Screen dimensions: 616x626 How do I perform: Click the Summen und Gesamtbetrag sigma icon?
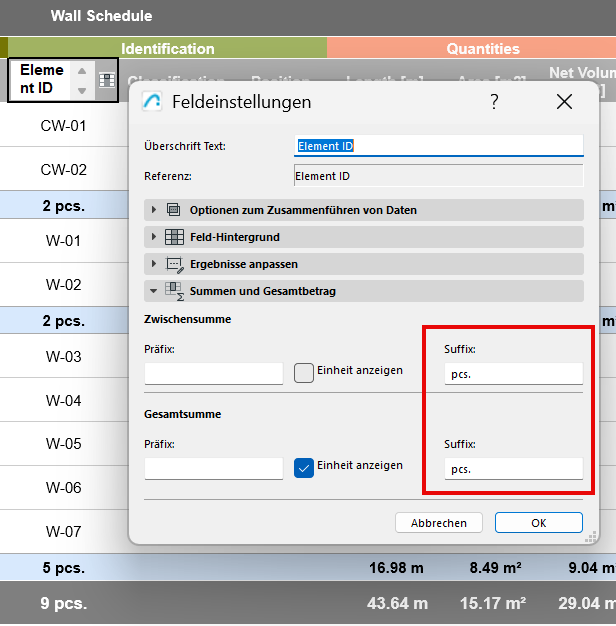tap(174, 291)
